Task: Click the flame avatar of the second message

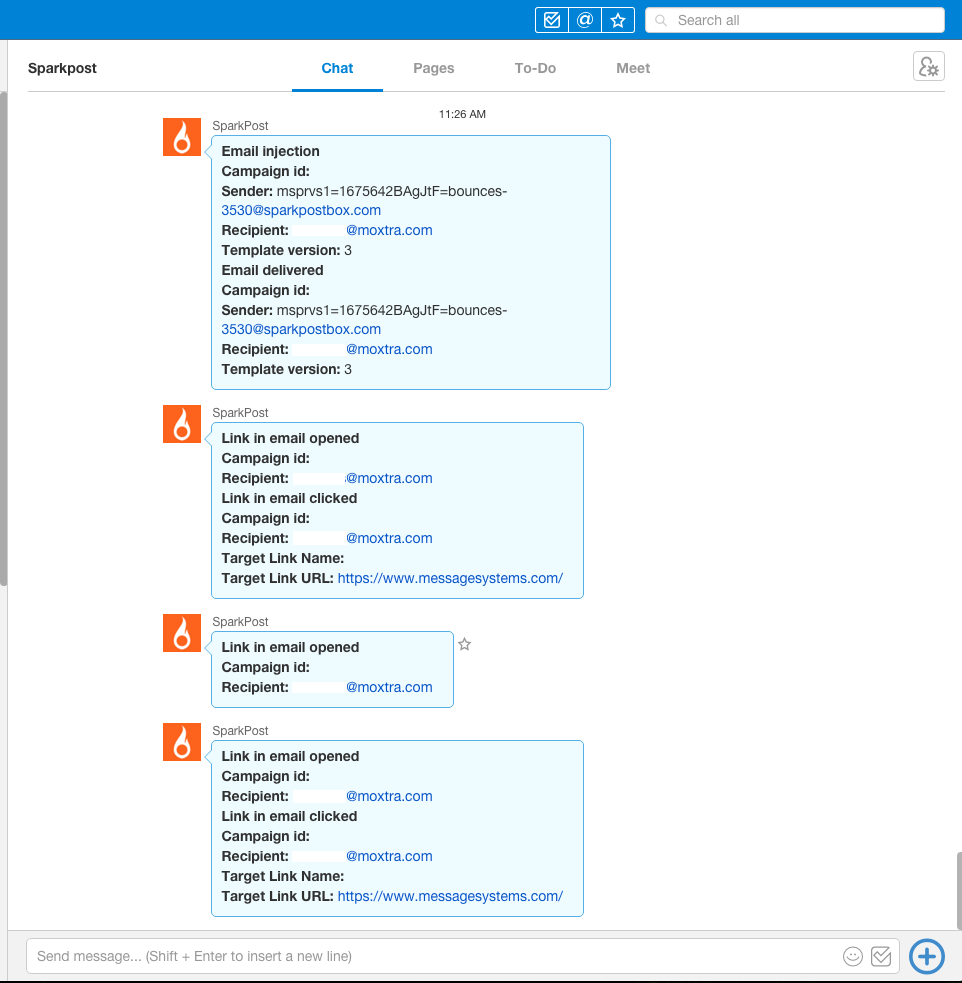Action: point(182,424)
